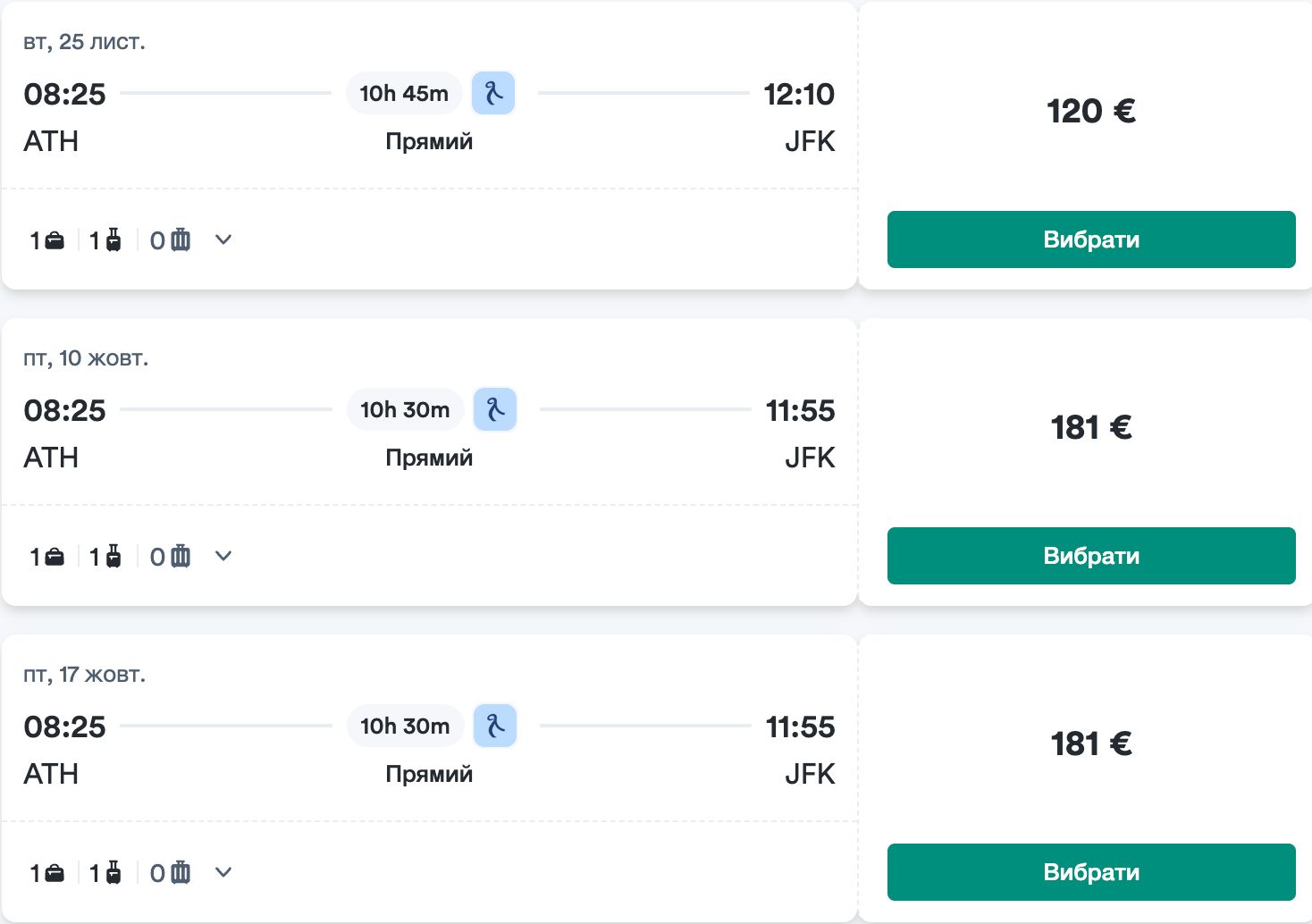Click checked luggage icon on 10 жовт. flight
This screenshot has height=924, width=1312.
[x=181, y=557]
